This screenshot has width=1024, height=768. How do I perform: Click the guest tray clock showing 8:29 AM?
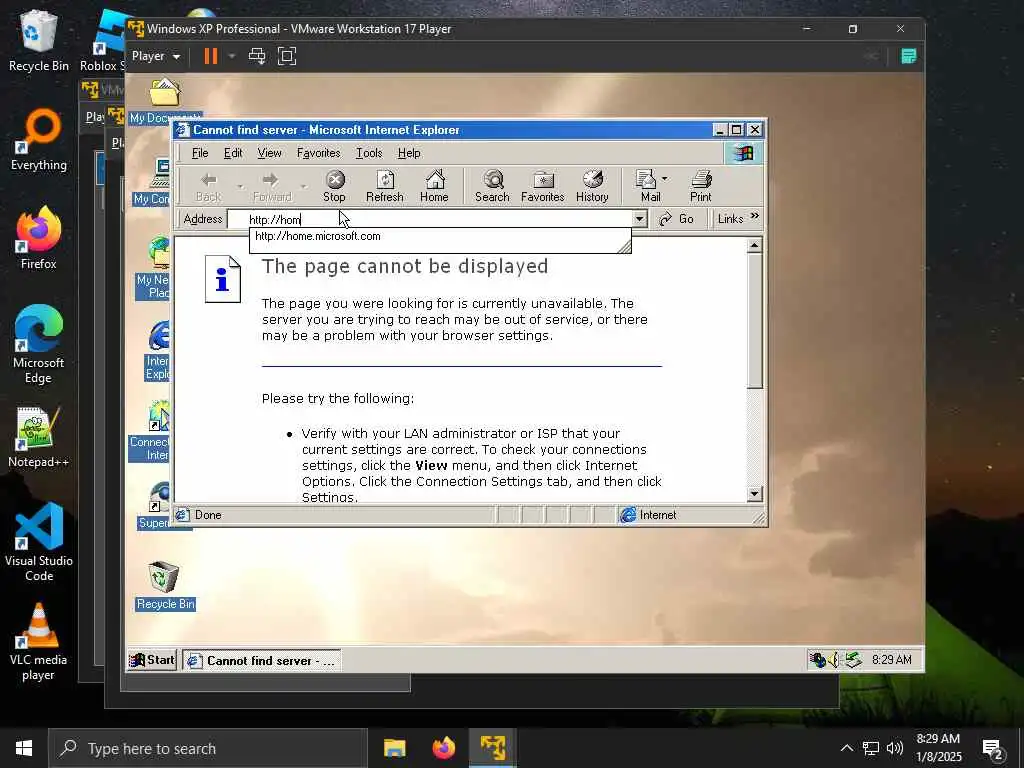pos(891,660)
